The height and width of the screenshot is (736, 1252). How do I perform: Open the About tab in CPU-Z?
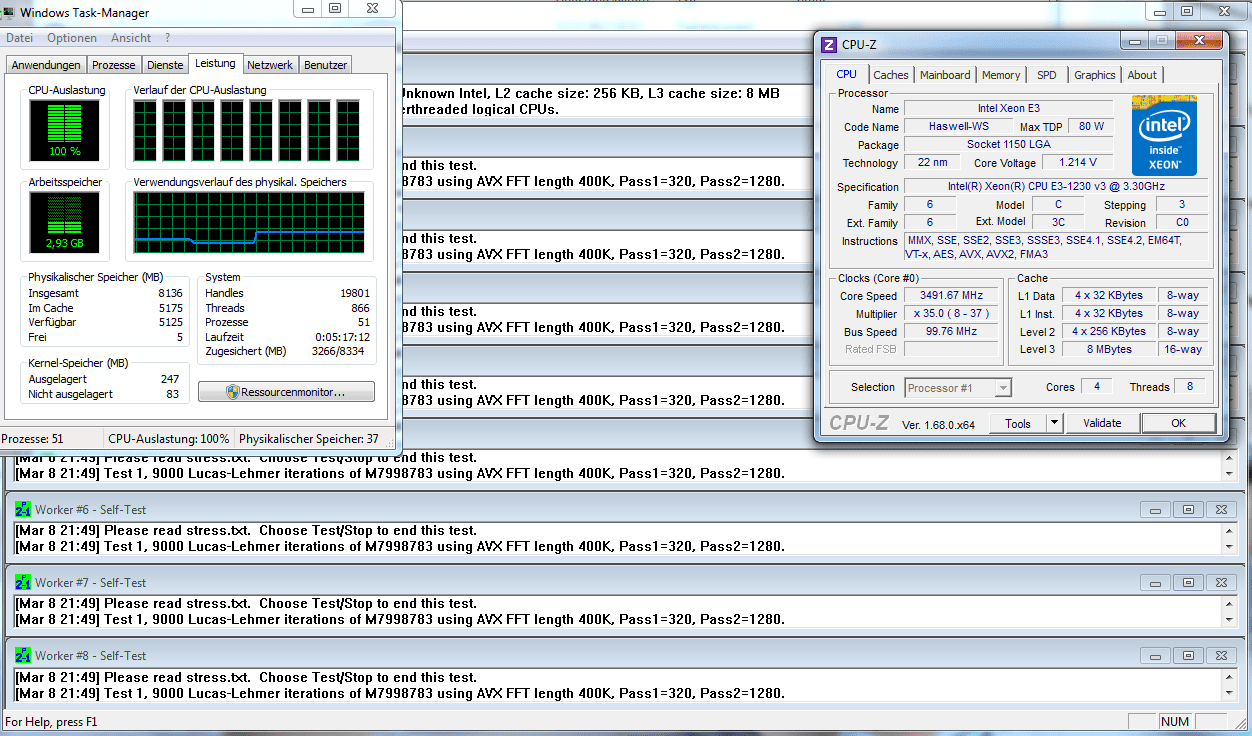click(1142, 75)
